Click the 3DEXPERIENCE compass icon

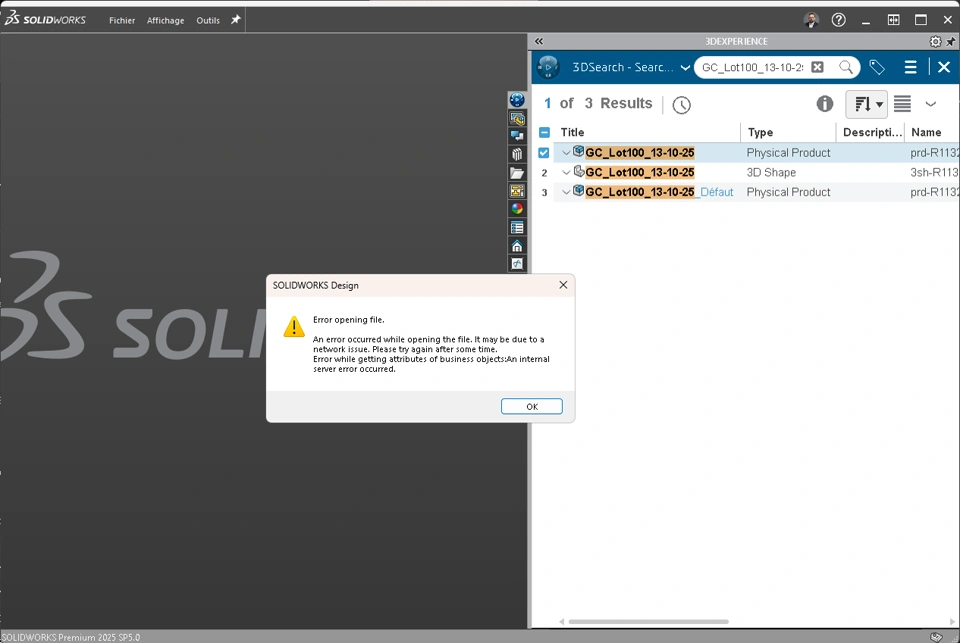pos(548,67)
